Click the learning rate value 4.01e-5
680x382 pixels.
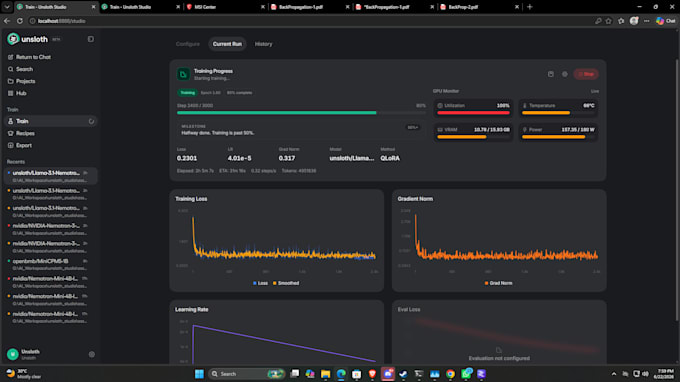239,158
